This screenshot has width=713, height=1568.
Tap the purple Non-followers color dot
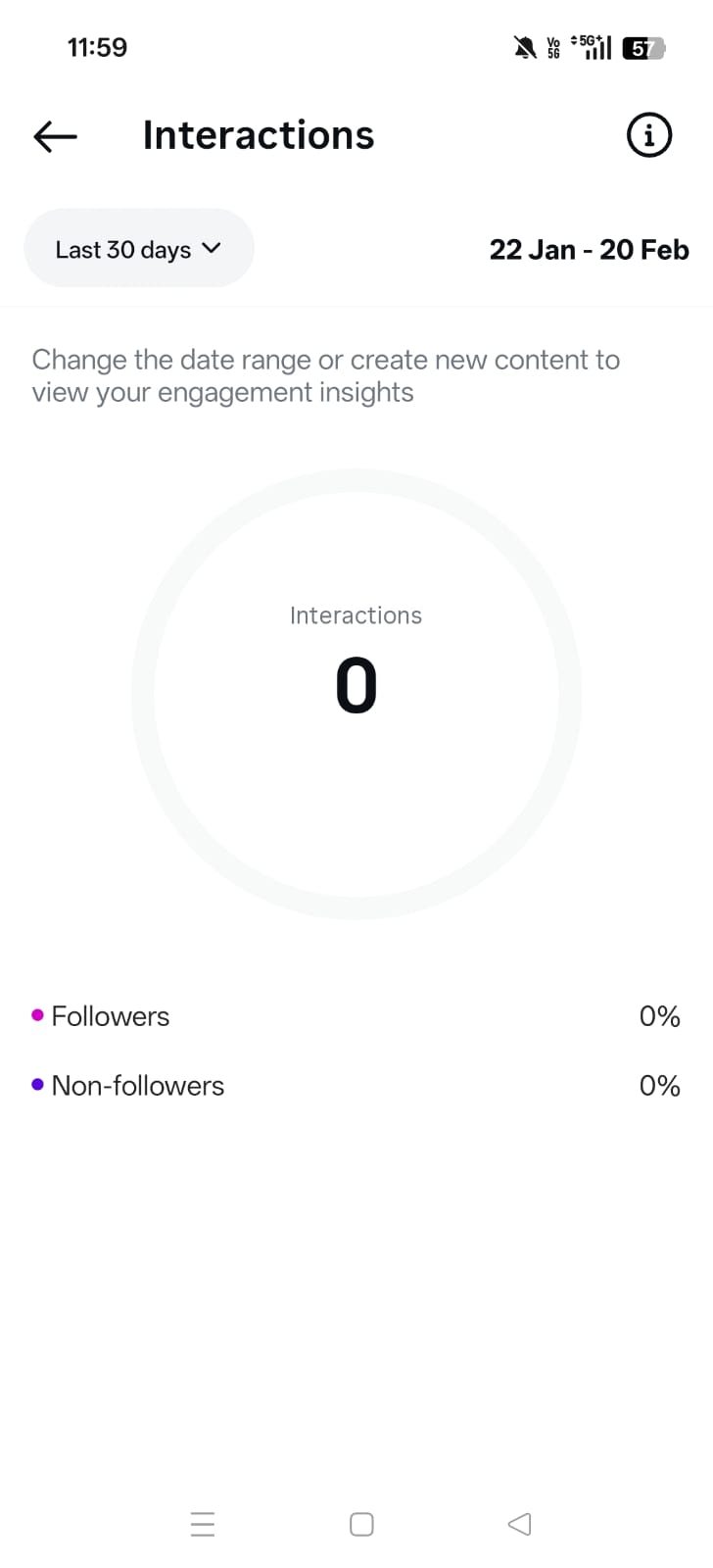[37, 1085]
